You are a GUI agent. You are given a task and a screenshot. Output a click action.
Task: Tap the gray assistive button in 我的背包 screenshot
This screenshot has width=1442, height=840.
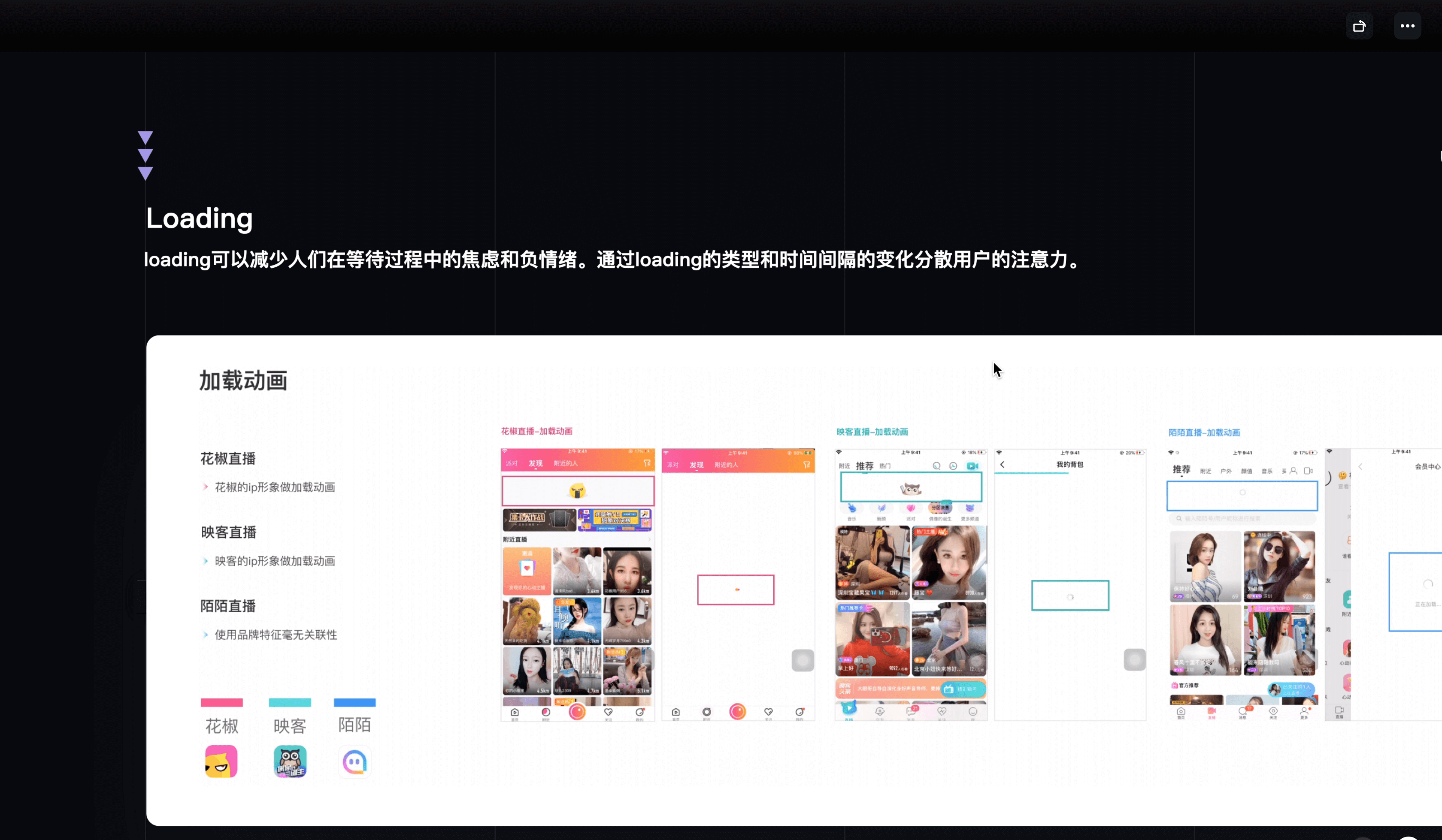1134,660
